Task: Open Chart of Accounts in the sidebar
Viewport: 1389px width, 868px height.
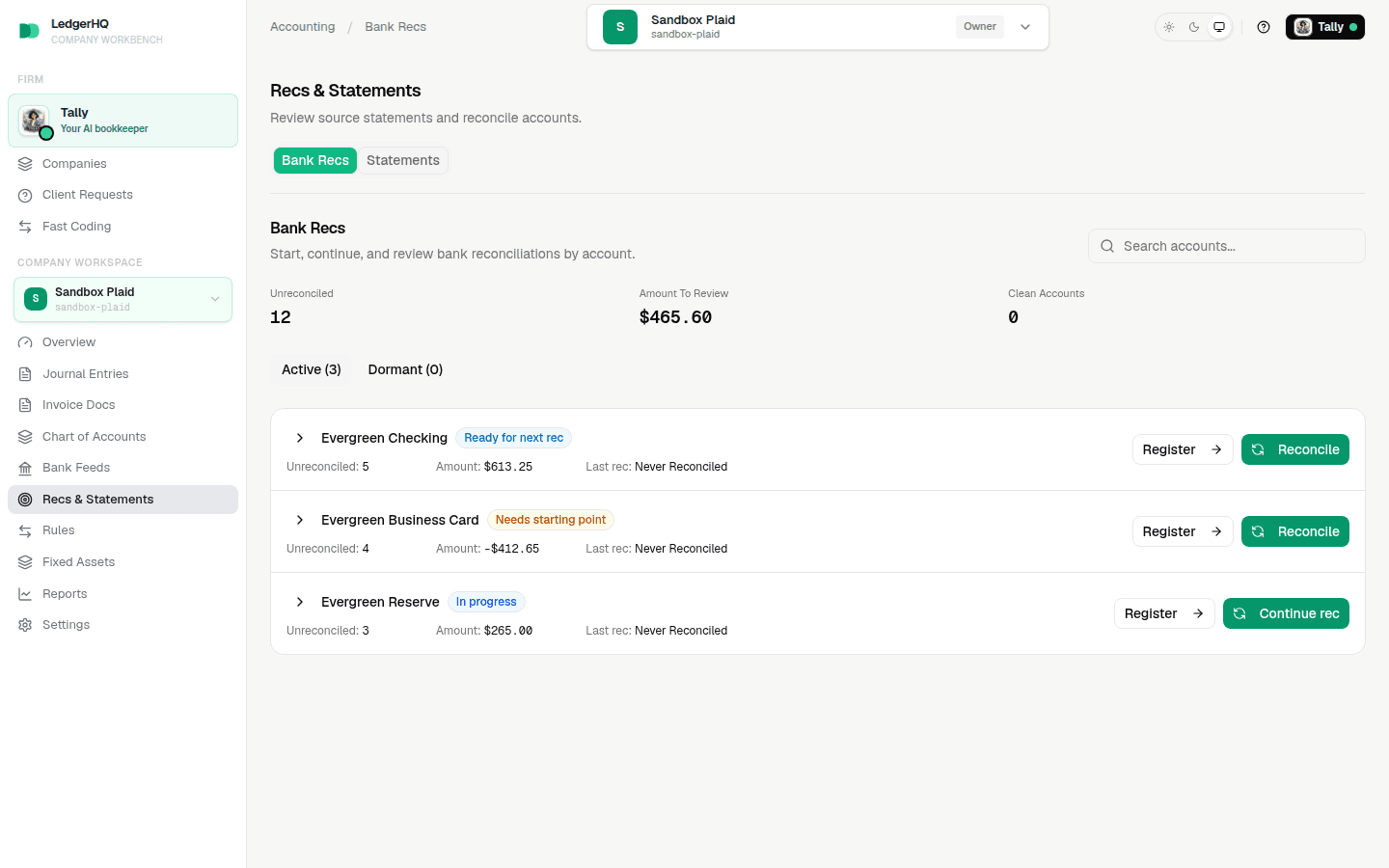Action: click(x=123, y=437)
